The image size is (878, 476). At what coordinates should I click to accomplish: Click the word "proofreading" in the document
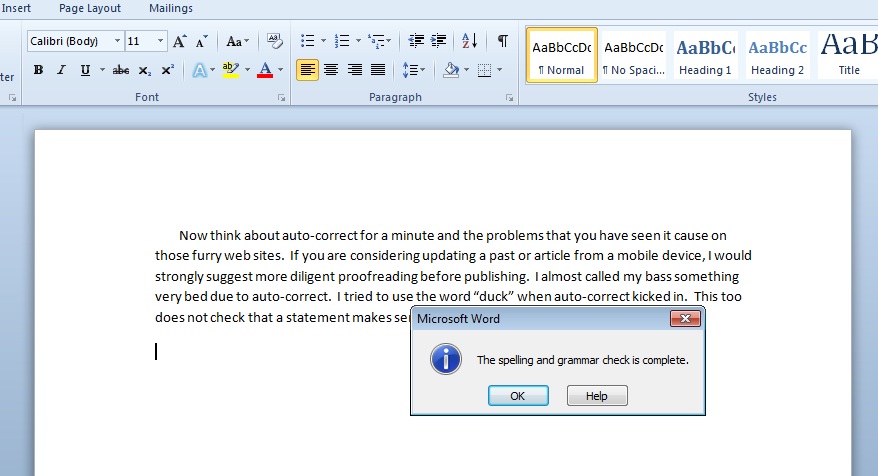click(x=377, y=277)
